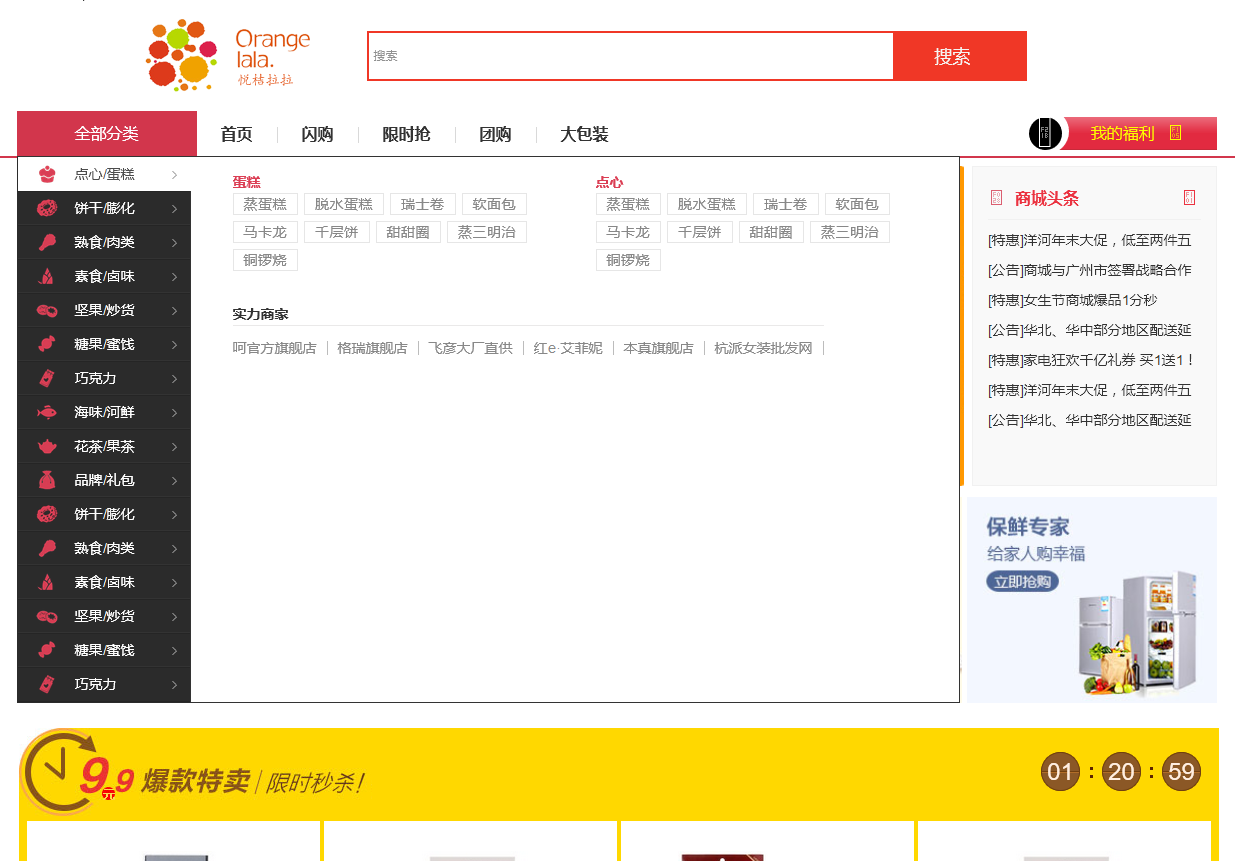The width and height of the screenshot is (1235, 861).
Task: Switch to the 限时抢 nav tab
Action: [406, 135]
